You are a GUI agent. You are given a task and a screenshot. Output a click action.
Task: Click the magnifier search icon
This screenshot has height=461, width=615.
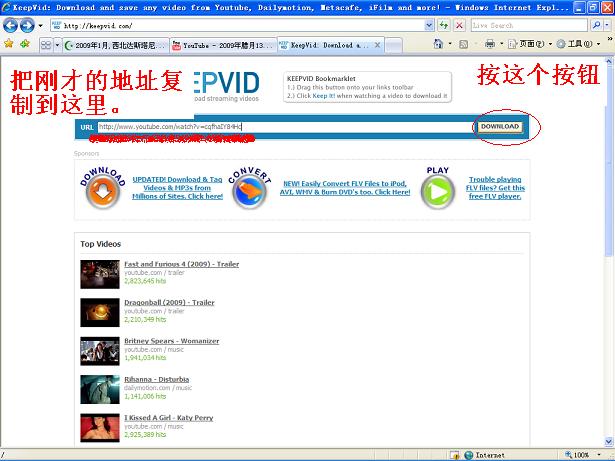click(596, 26)
